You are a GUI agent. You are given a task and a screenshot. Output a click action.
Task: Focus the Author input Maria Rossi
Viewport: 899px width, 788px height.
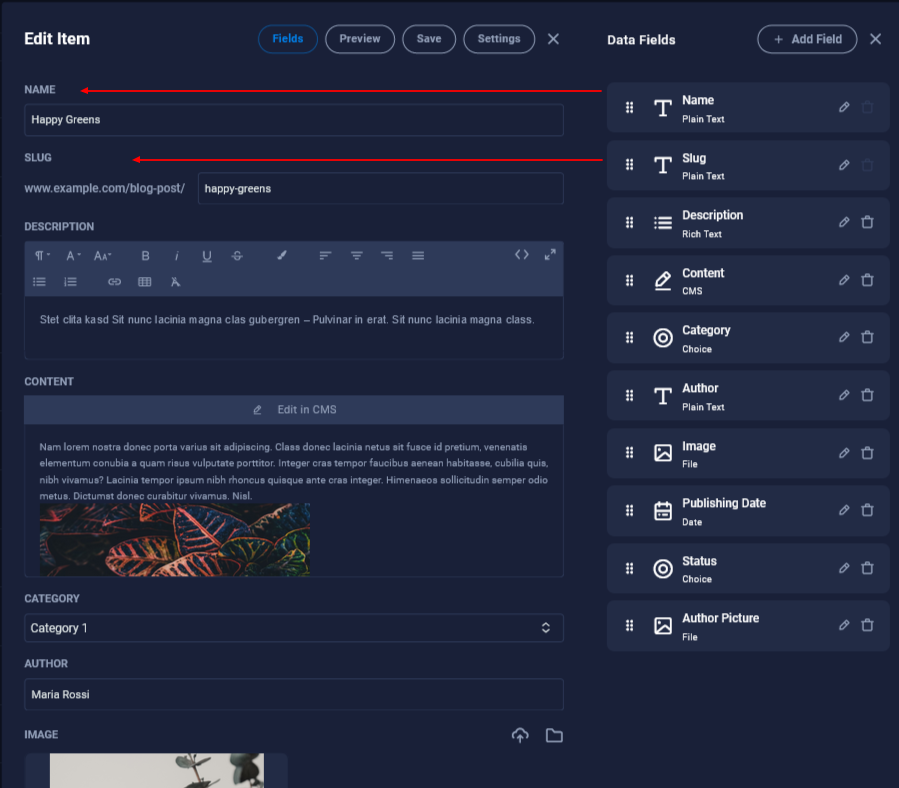click(x=294, y=695)
